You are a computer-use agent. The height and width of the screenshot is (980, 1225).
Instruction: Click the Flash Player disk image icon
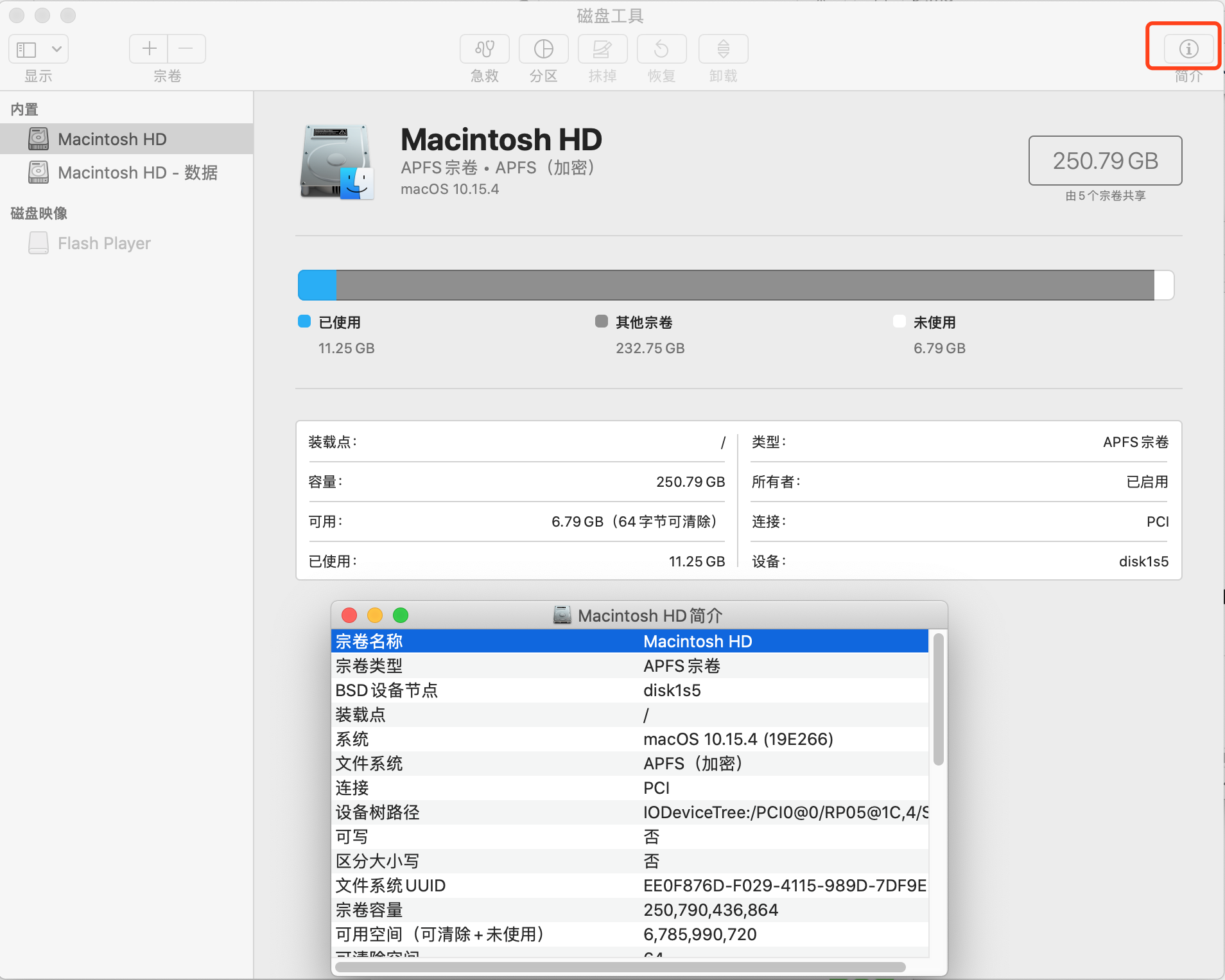coord(39,243)
